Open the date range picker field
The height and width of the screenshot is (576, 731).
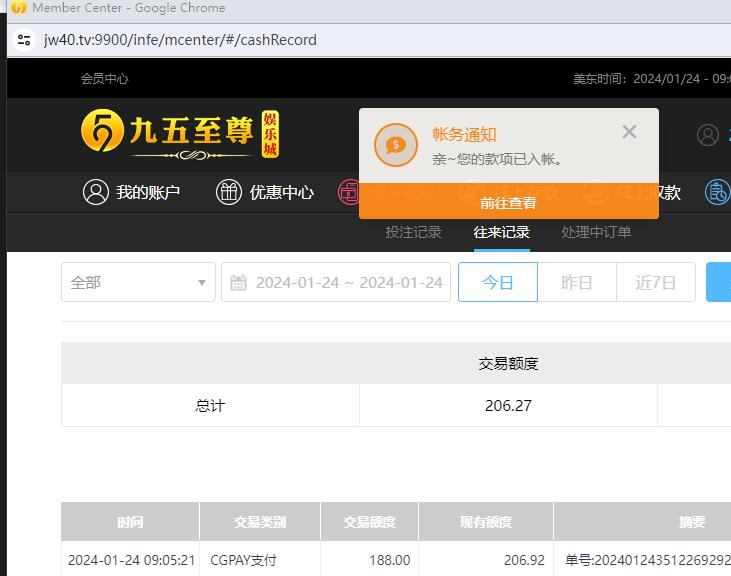coord(336,282)
